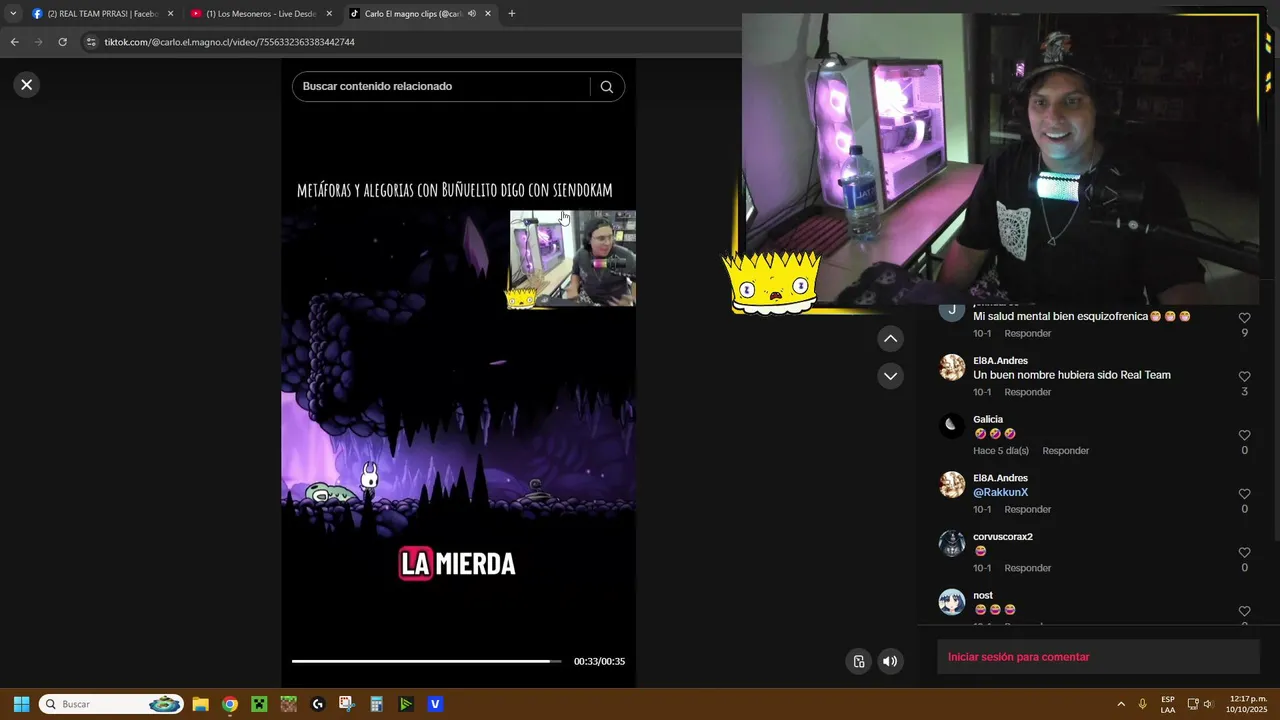Expand the tab search dropdown

tap(13, 14)
